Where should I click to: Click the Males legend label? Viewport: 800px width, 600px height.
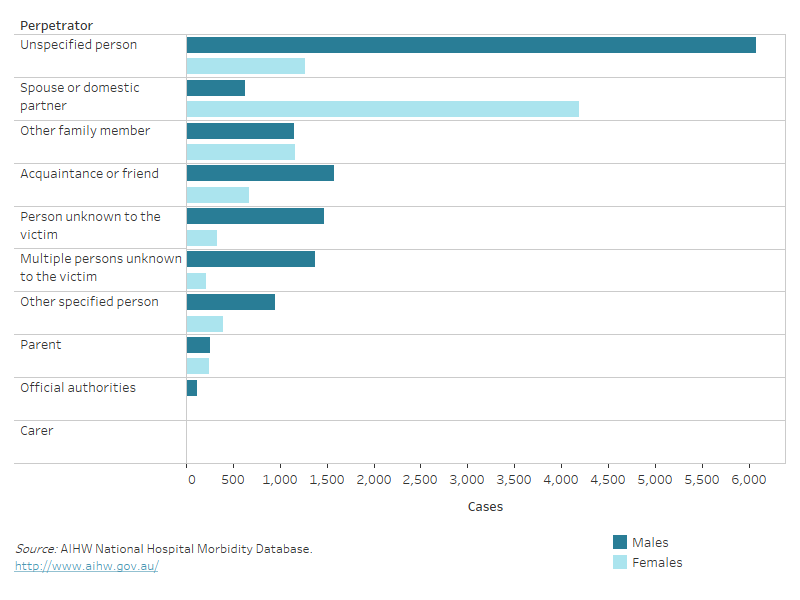[x=650, y=542]
